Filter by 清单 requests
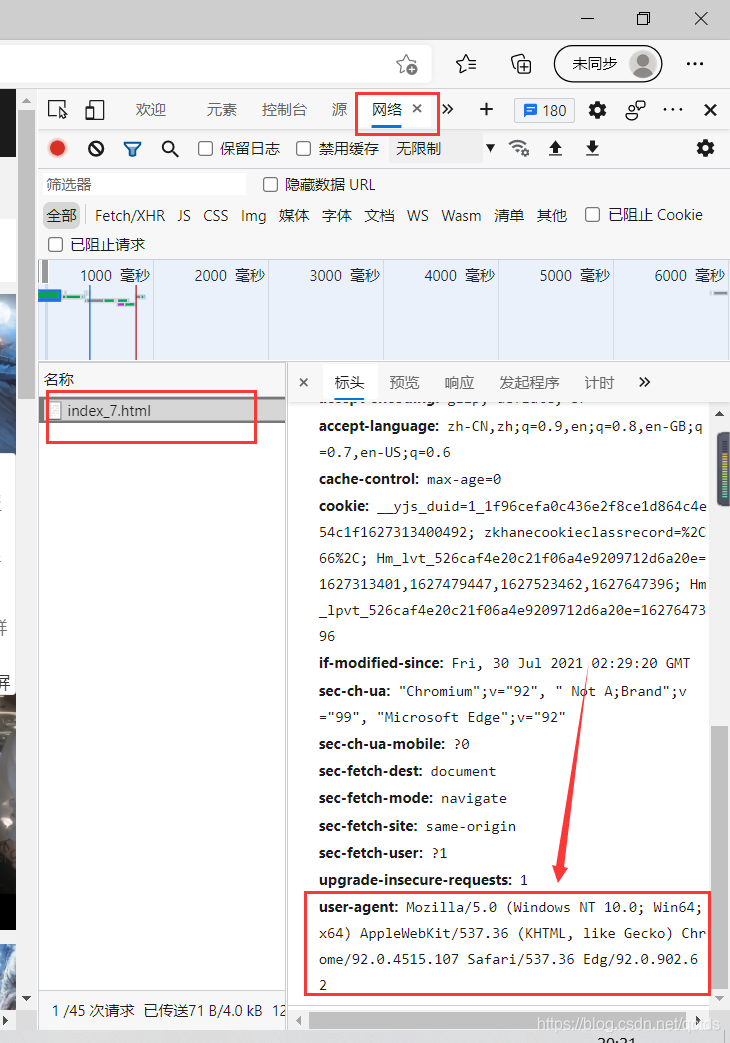 [509, 216]
